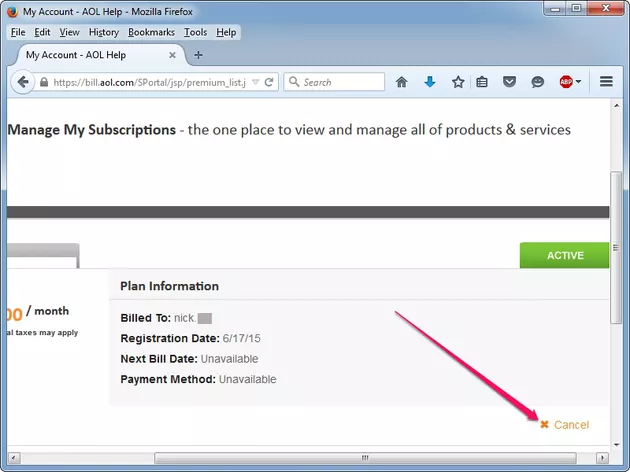Click the padlock site security icon
This screenshot has width=630, height=472.
click(44, 82)
